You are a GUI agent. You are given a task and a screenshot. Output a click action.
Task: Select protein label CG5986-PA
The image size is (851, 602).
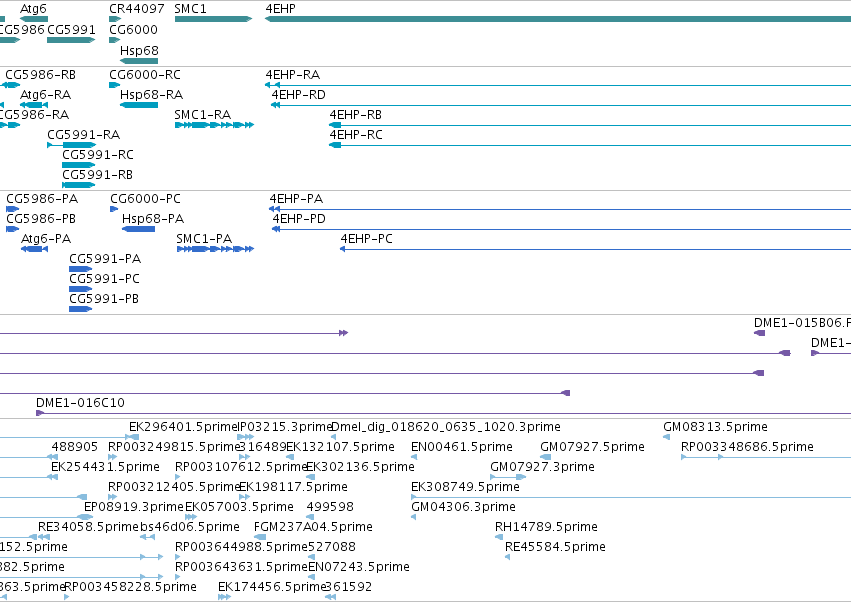pos(42,199)
